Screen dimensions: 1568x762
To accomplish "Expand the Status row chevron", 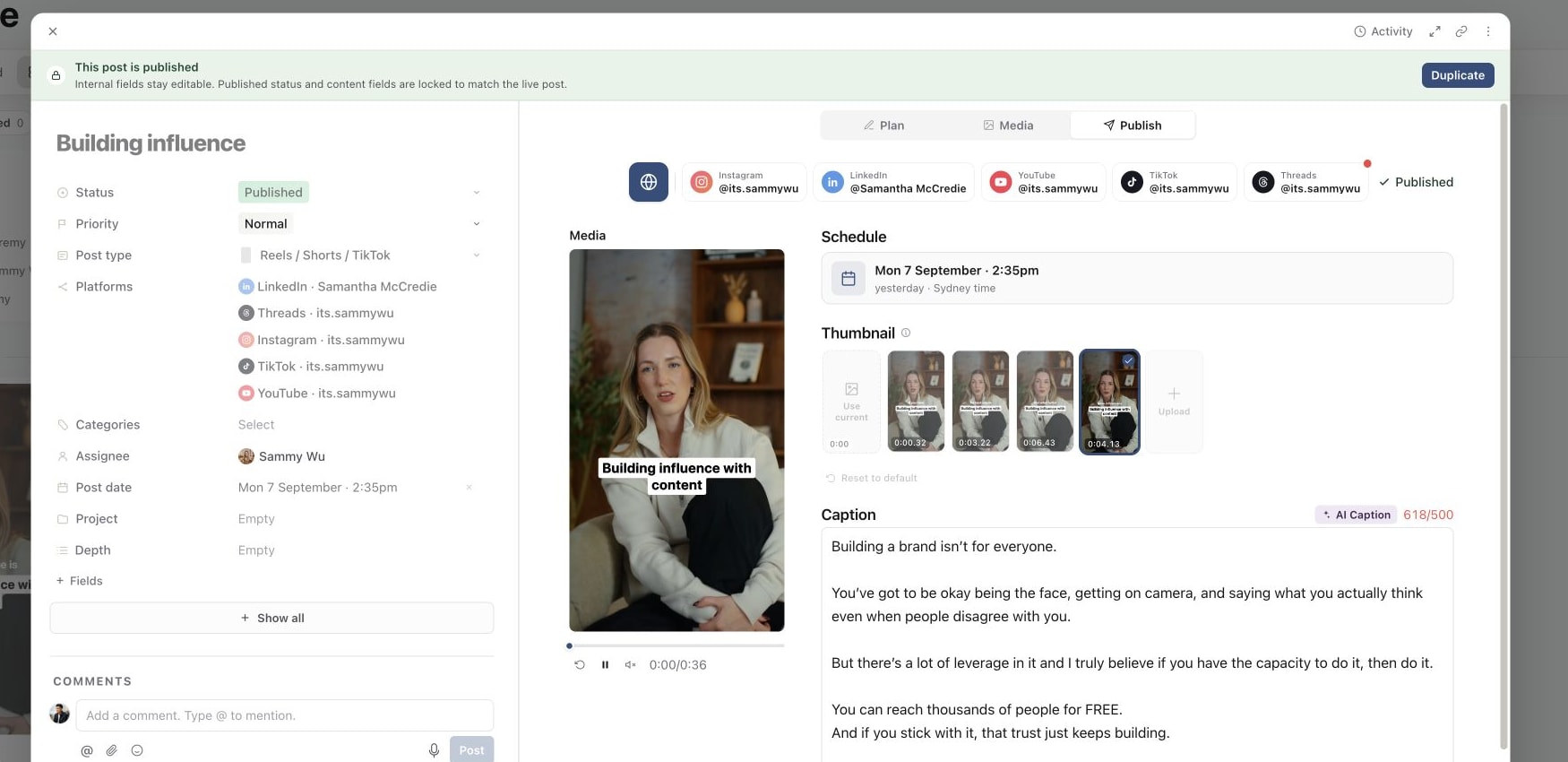I will [x=477, y=193].
